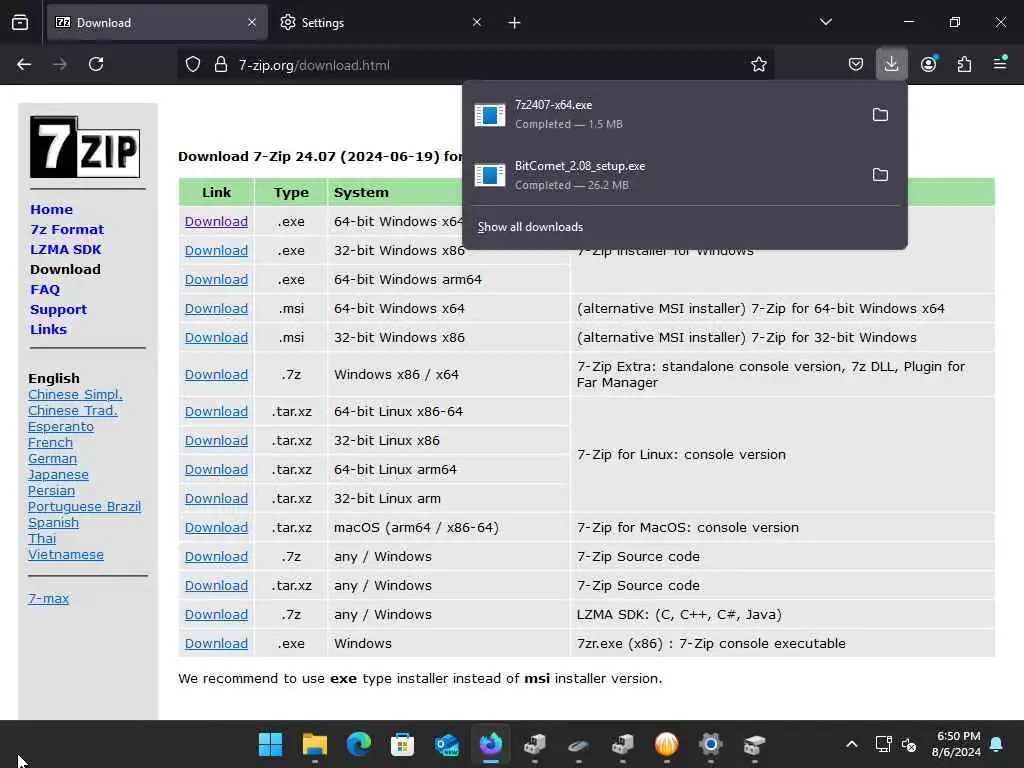Show 7z2407-x64.exe in folder

(880, 115)
